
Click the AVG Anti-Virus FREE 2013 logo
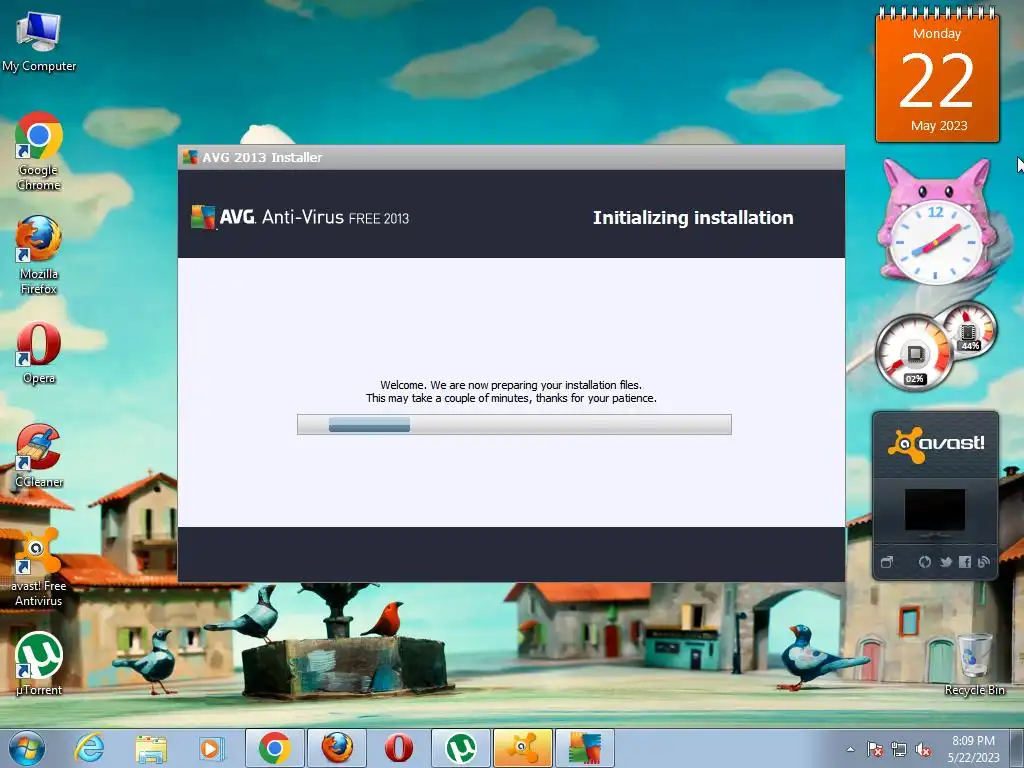[x=300, y=217]
